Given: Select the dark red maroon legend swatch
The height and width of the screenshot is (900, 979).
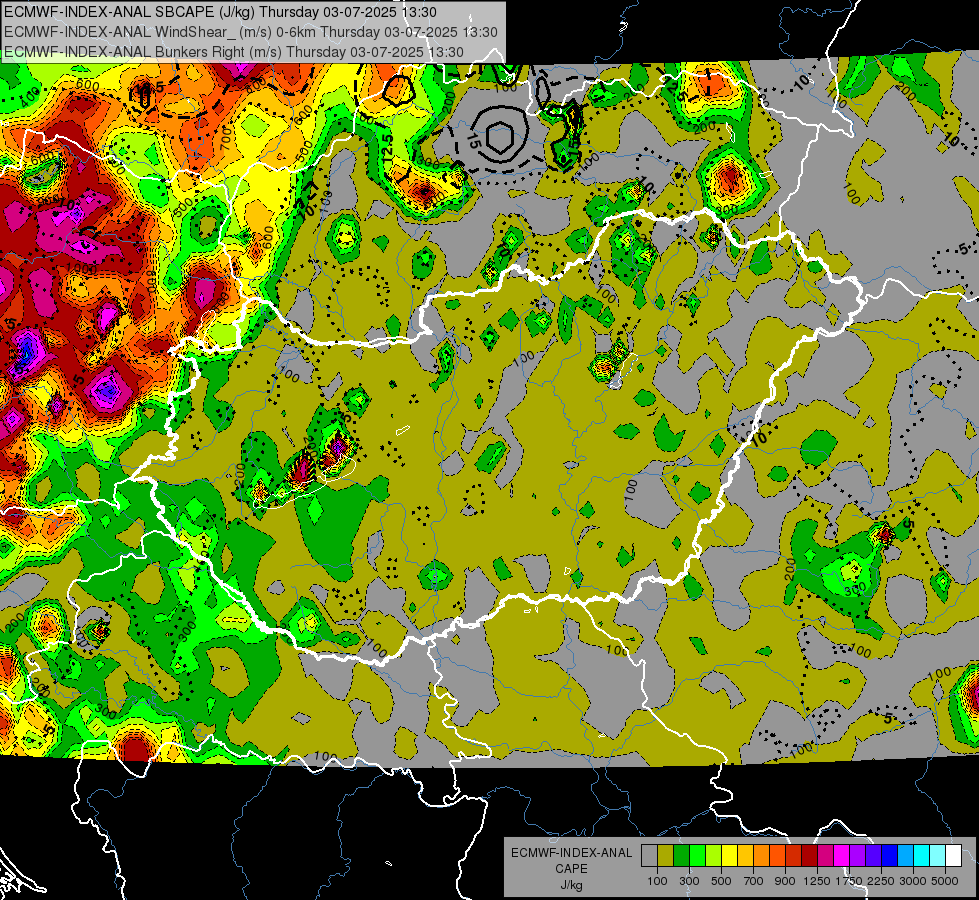Looking at the screenshot, I should tap(810, 856).
